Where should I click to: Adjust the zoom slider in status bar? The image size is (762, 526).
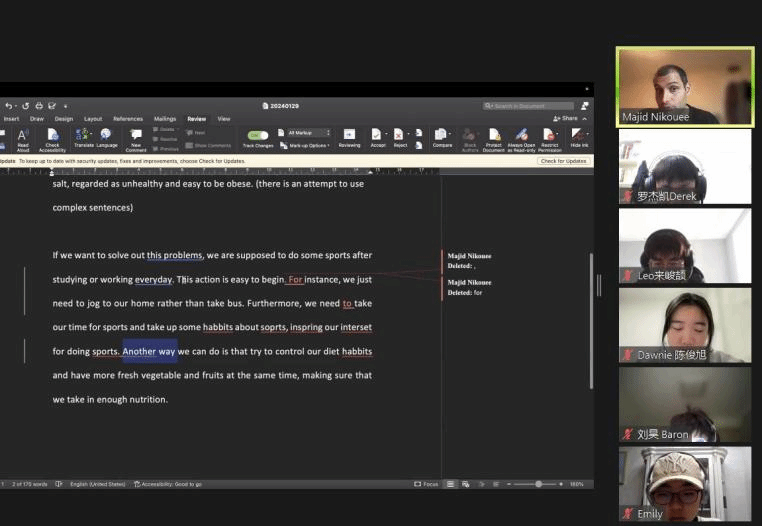[x=538, y=484]
